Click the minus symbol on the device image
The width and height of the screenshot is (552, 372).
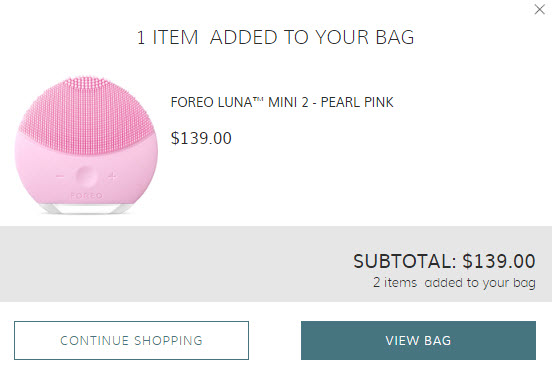coord(60,176)
